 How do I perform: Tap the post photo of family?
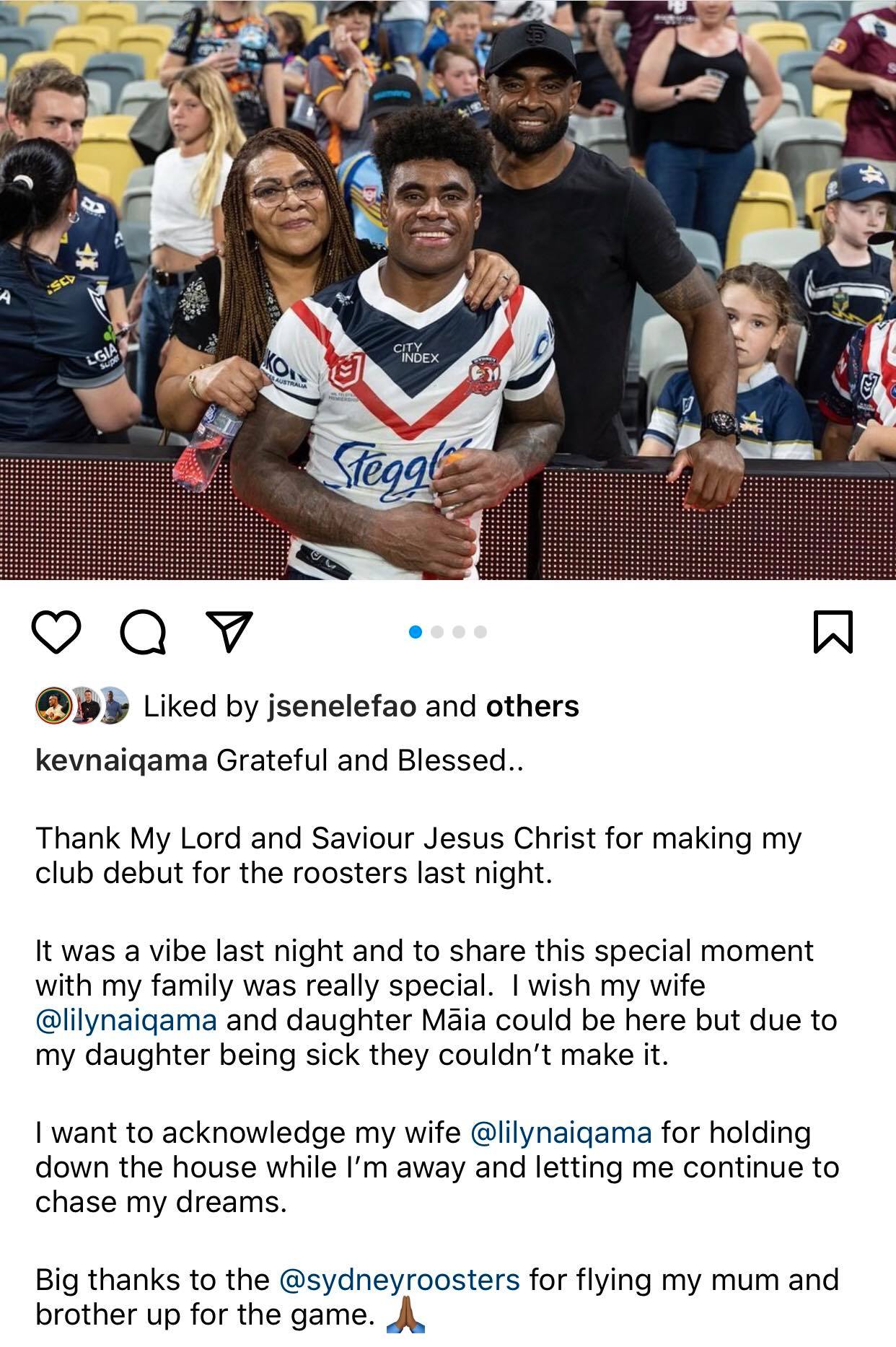[448, 289]
